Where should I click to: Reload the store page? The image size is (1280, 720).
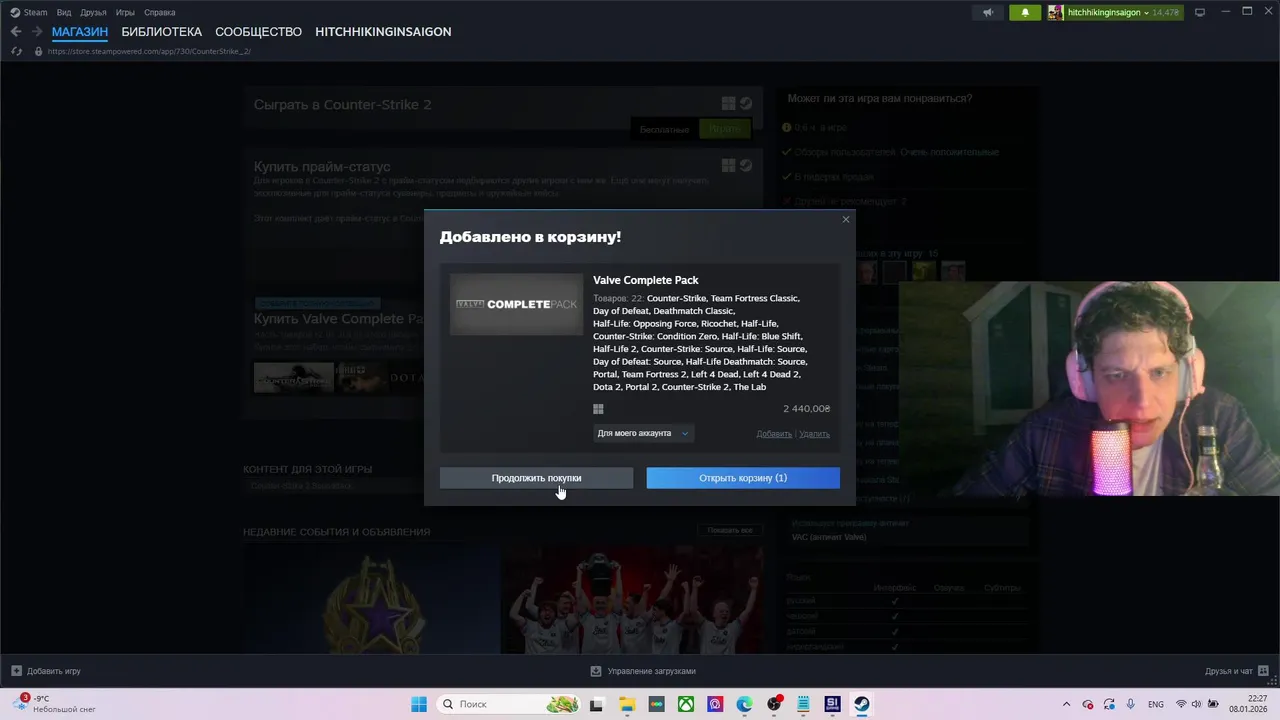[16, 51]
